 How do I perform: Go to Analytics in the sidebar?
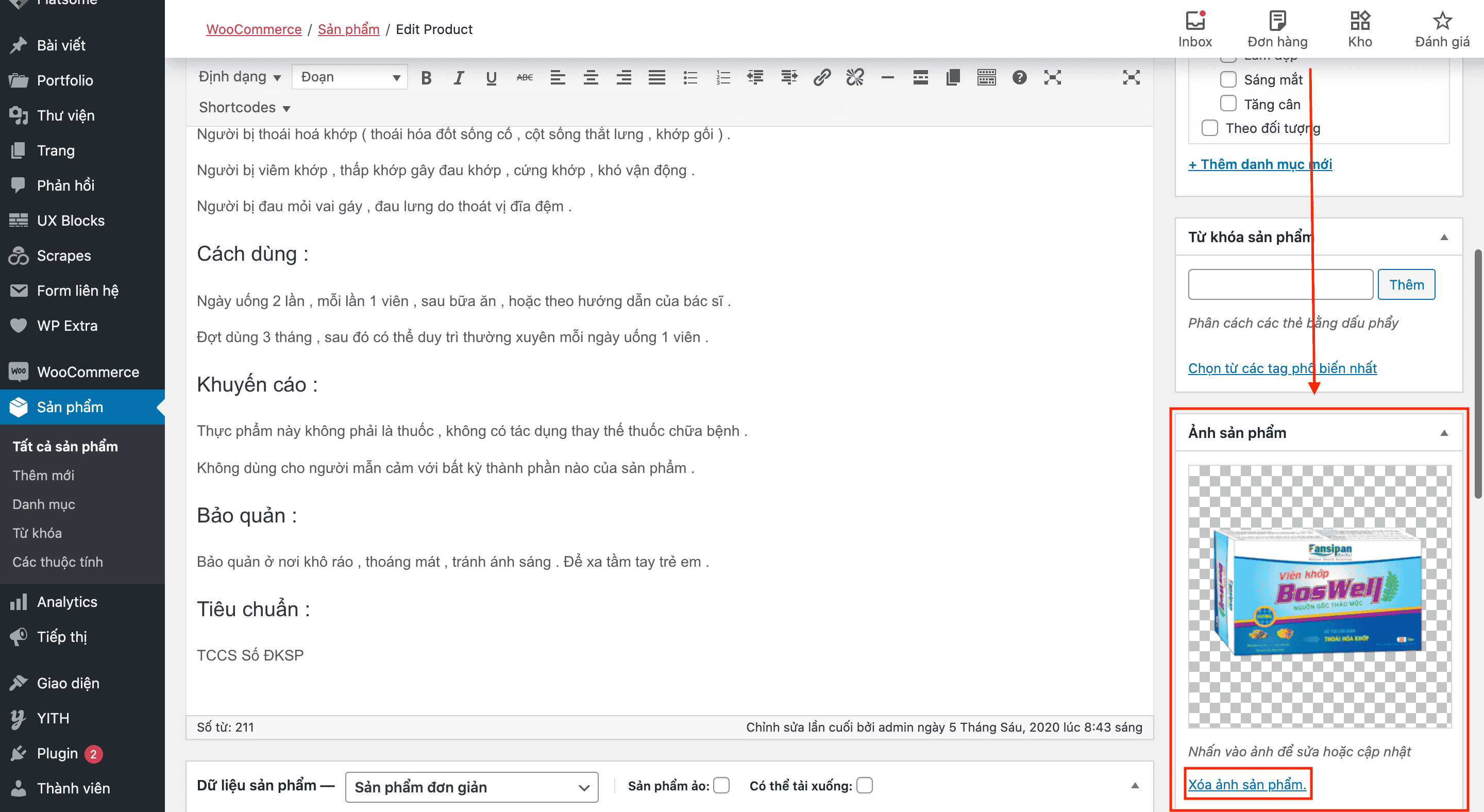(x=67, y=602)
